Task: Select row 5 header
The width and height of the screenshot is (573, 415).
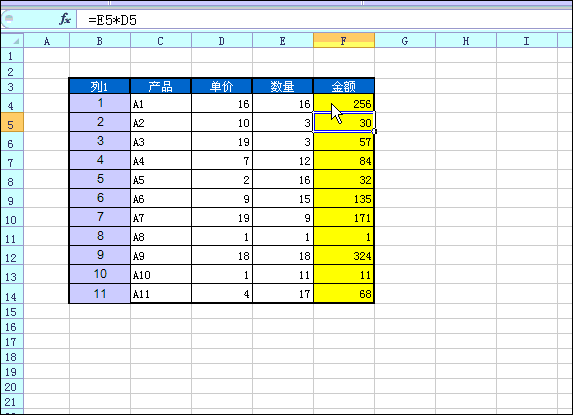Action: [12, 122]
